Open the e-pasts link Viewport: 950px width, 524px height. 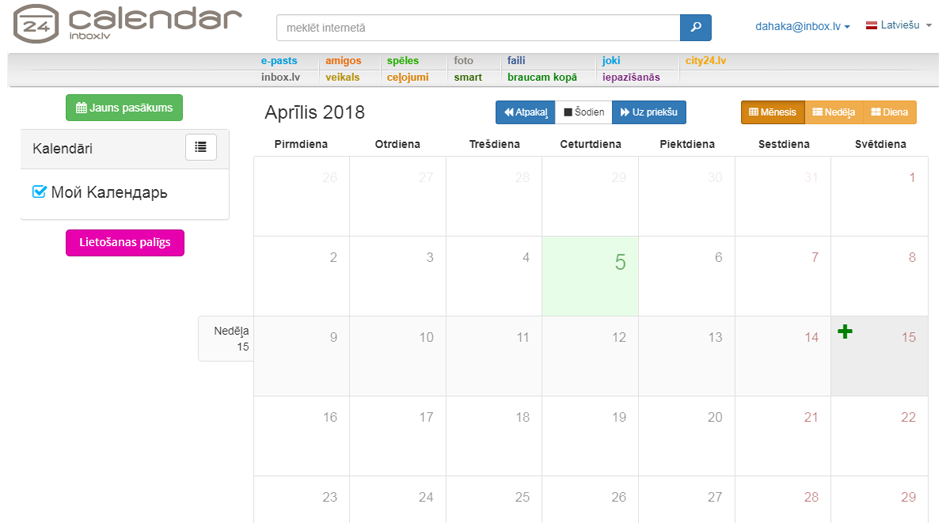[x=279, y=61]
